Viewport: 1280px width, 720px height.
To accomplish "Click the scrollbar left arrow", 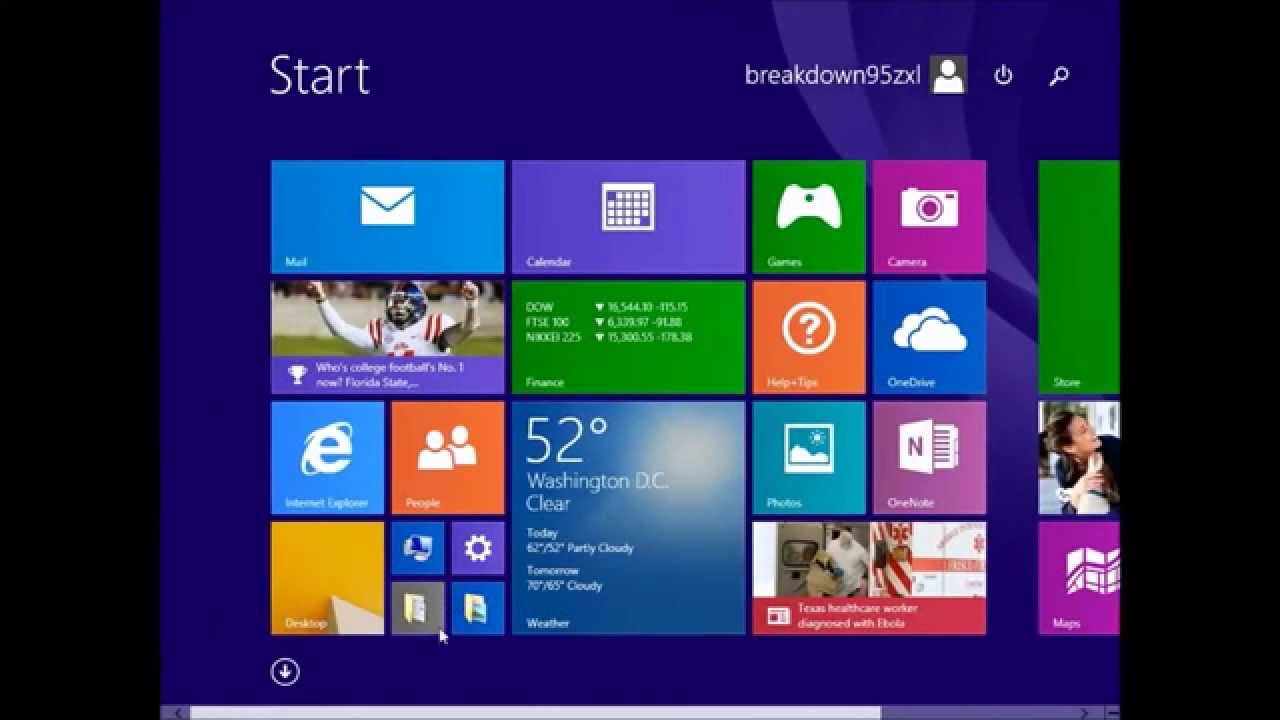I will [178, 713].
